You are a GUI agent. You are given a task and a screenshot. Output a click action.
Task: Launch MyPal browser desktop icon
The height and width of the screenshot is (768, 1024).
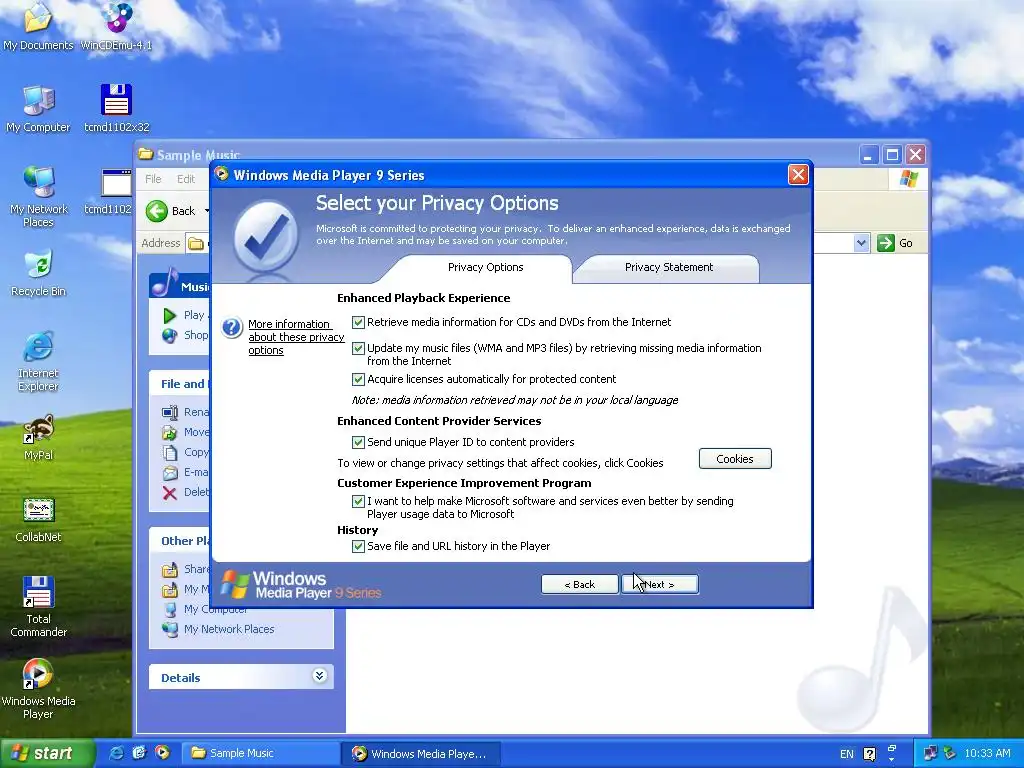pyautogui.click(x=38, y=438)
